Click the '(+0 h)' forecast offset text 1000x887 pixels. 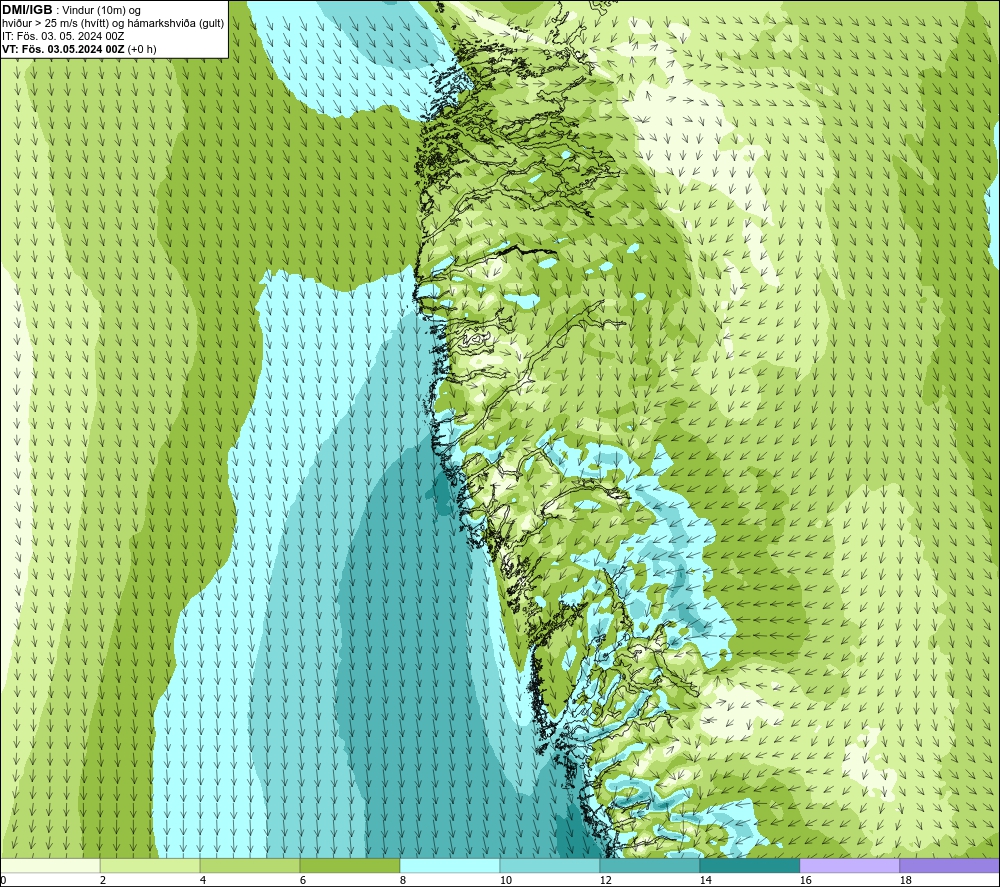pos(142,49)
